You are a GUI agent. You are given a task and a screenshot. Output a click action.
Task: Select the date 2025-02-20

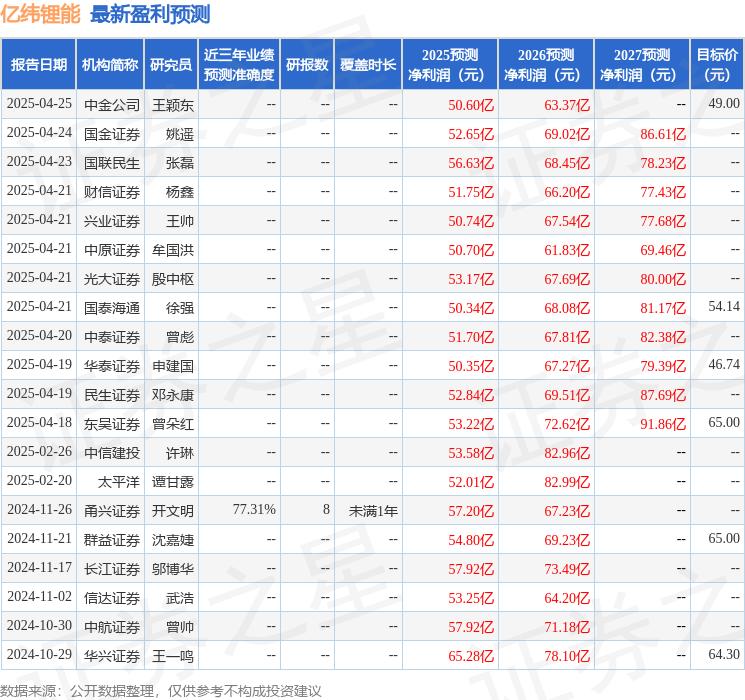39,480
